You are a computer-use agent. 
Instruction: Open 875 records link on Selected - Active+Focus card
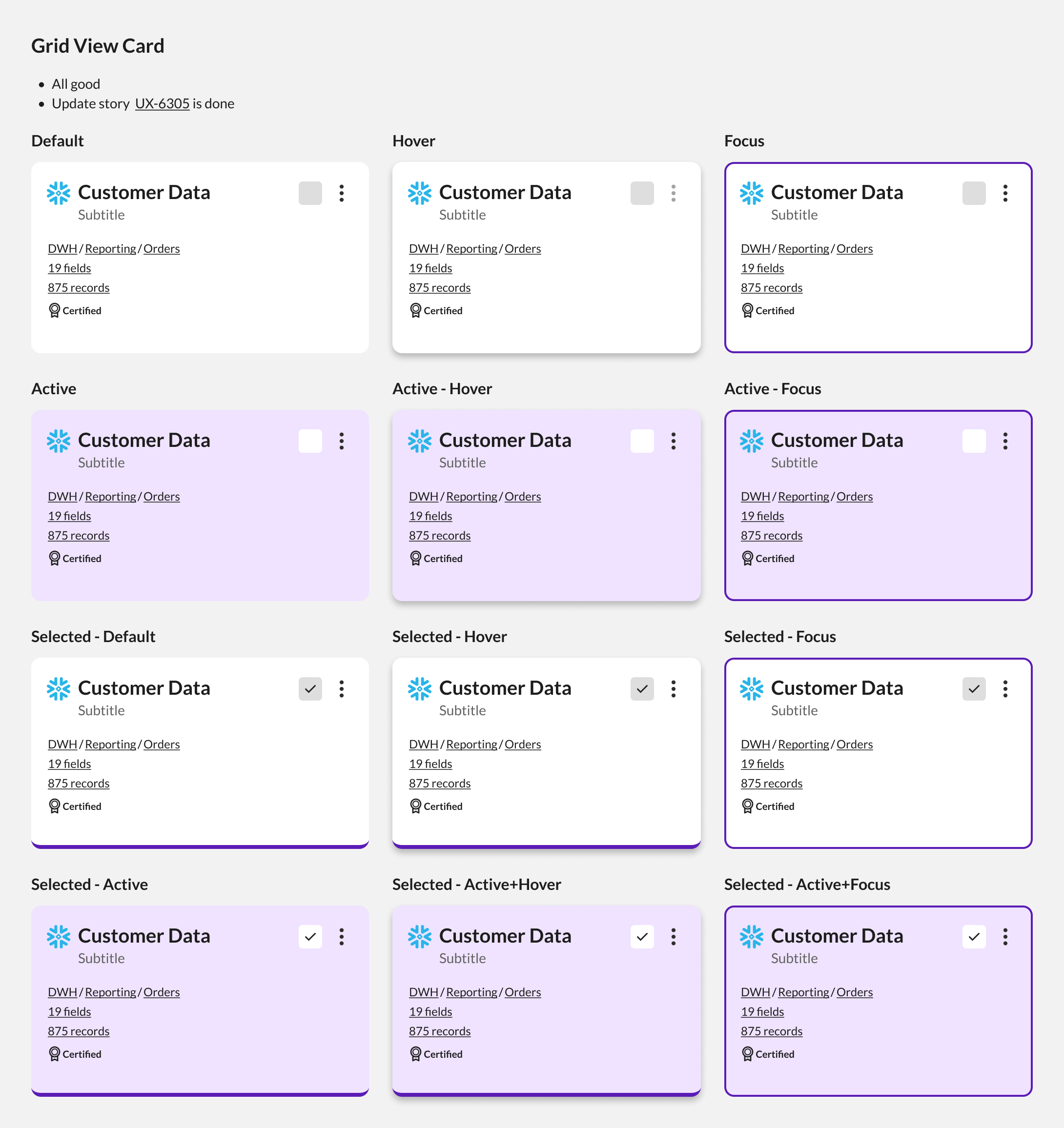coord(772,1031)
